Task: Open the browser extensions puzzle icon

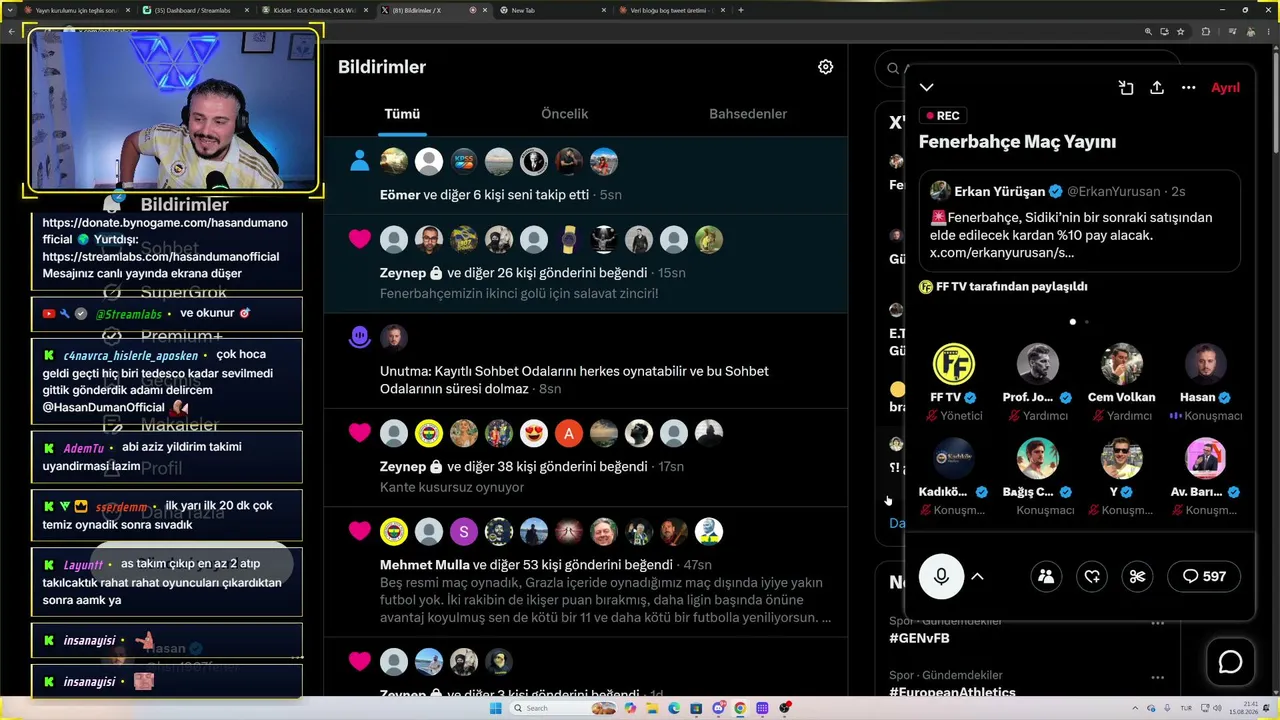Action: [1205, 31]
